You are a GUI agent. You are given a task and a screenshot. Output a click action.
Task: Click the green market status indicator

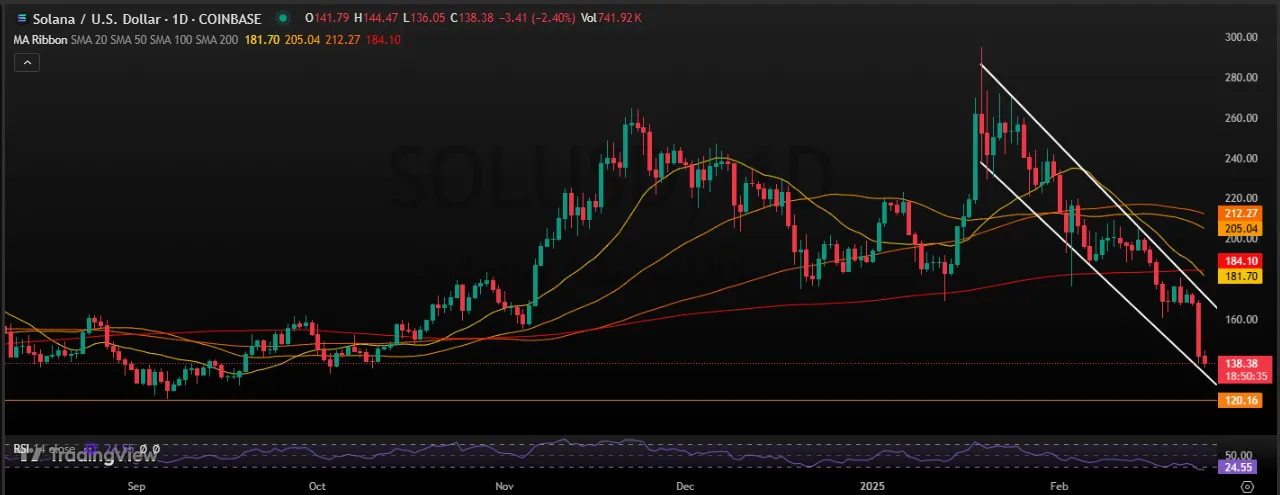(x=286, y=18)
